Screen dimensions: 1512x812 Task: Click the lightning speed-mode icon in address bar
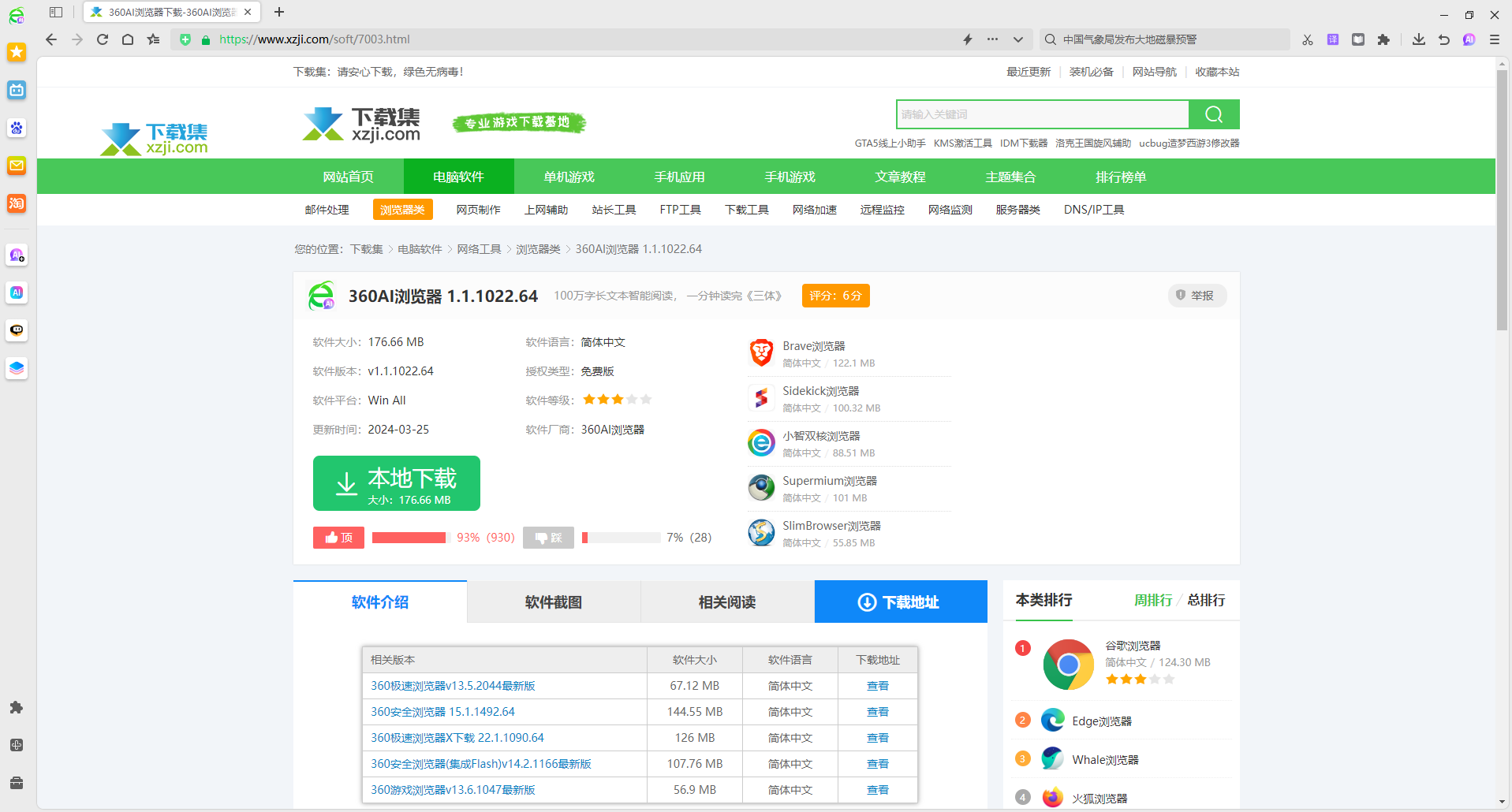(968, 39)
